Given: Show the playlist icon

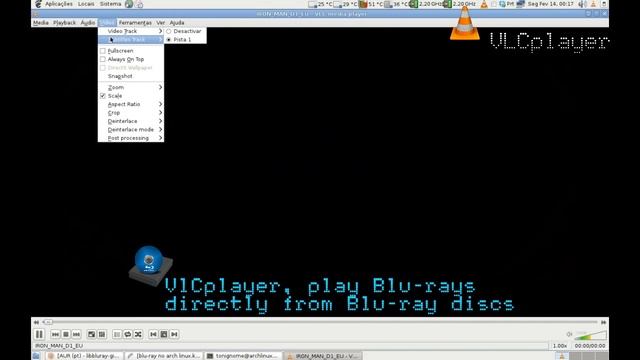Looking at the screenshot, I should coord(117,334).
